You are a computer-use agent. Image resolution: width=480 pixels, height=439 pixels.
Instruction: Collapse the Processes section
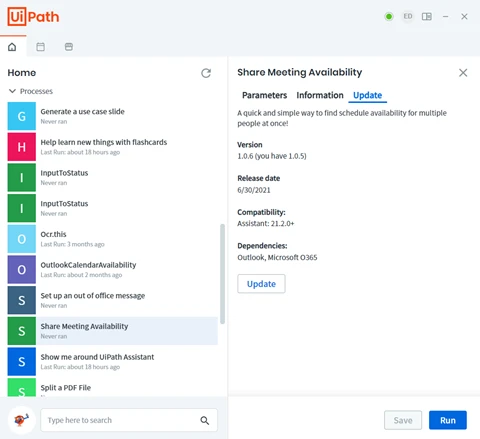(12, 91)
